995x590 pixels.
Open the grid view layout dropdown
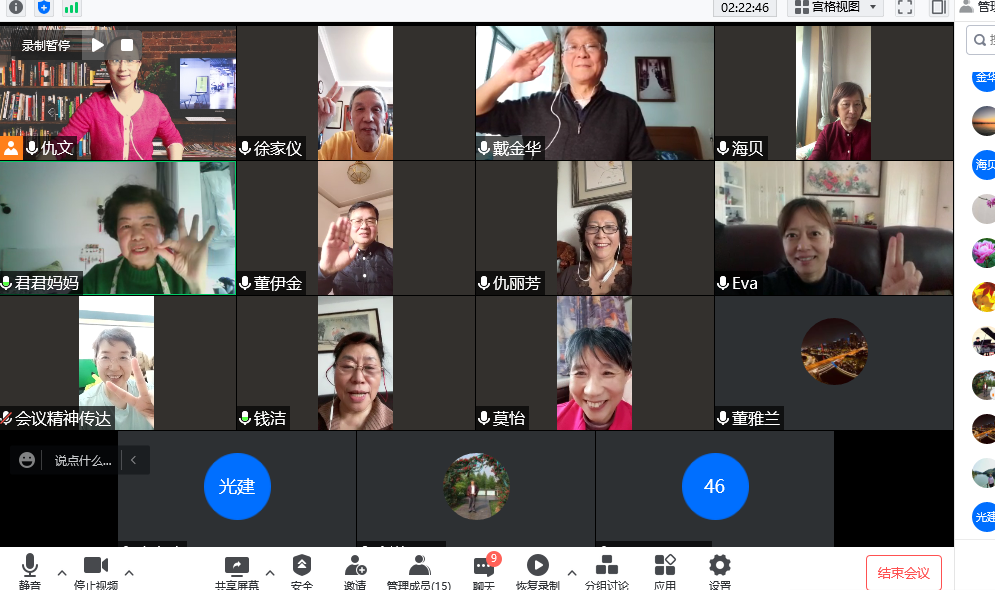(835, 8)
